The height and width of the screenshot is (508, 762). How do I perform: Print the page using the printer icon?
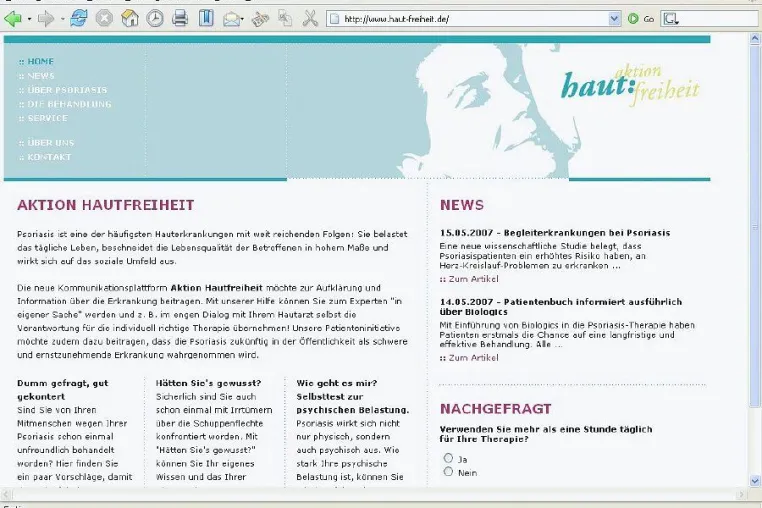pos(180,18)
